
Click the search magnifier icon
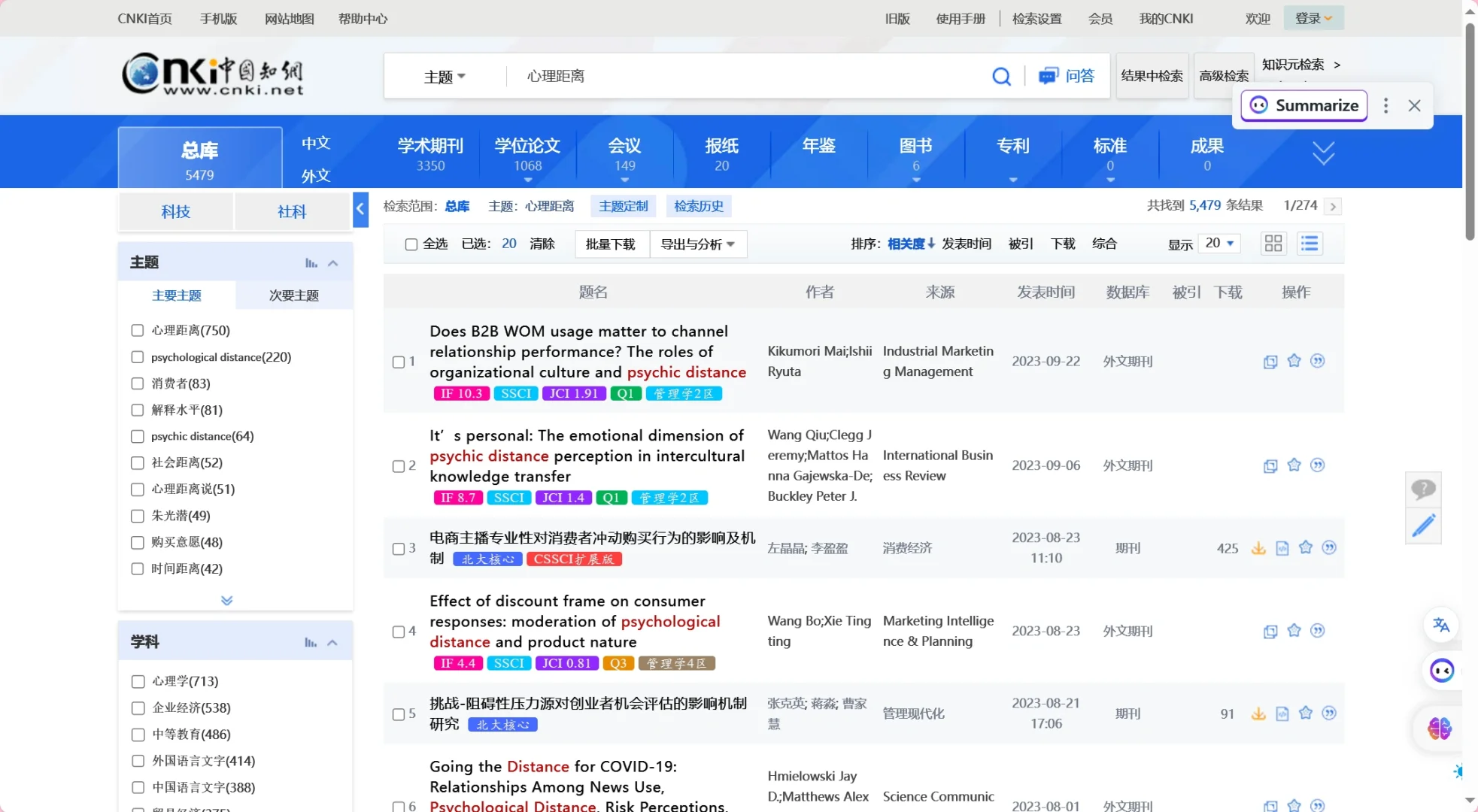click(1000, 76)
